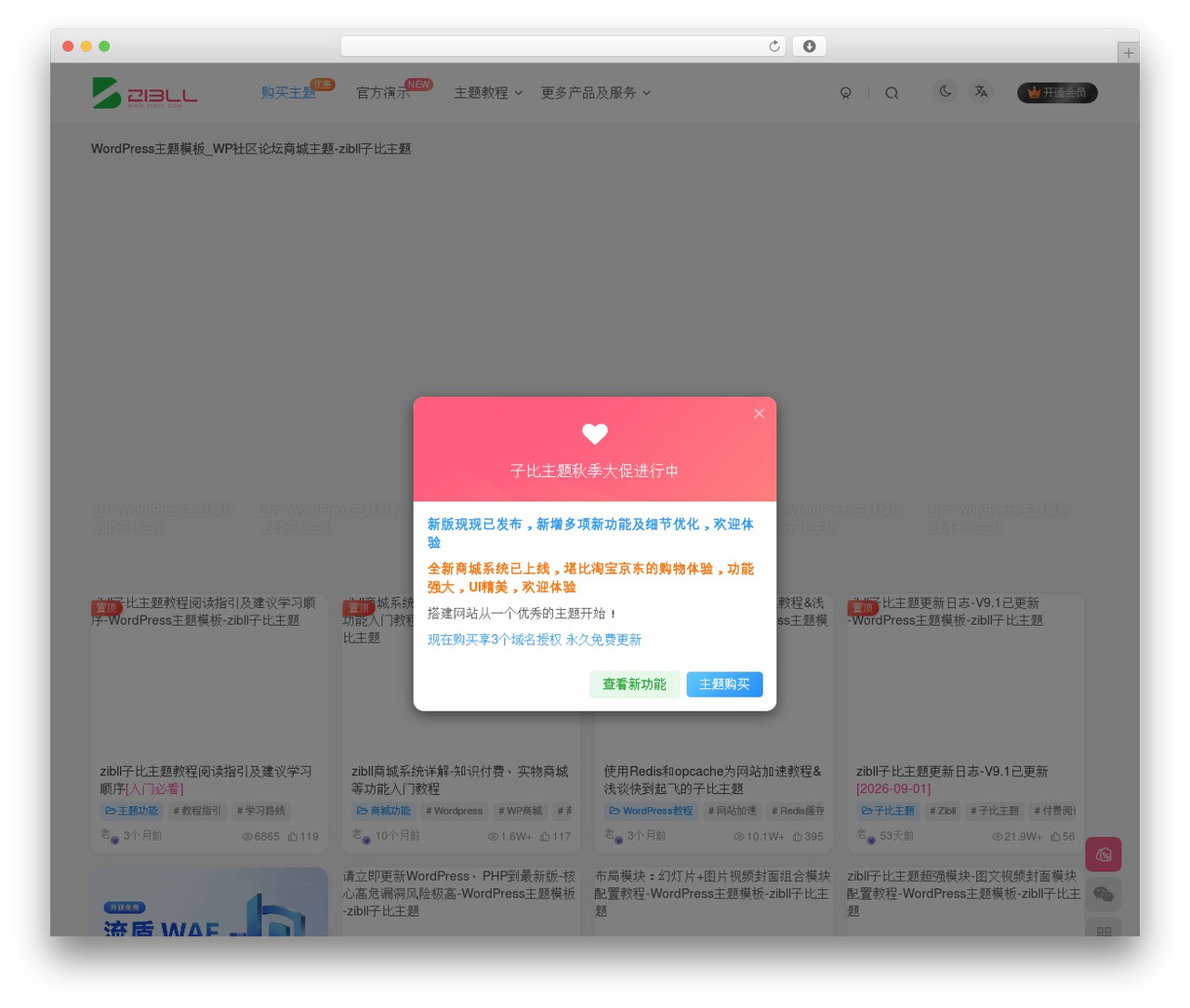The image size is (1190, 1008).
Task: Like the article with 56 likes
Action: (1063, 837)
